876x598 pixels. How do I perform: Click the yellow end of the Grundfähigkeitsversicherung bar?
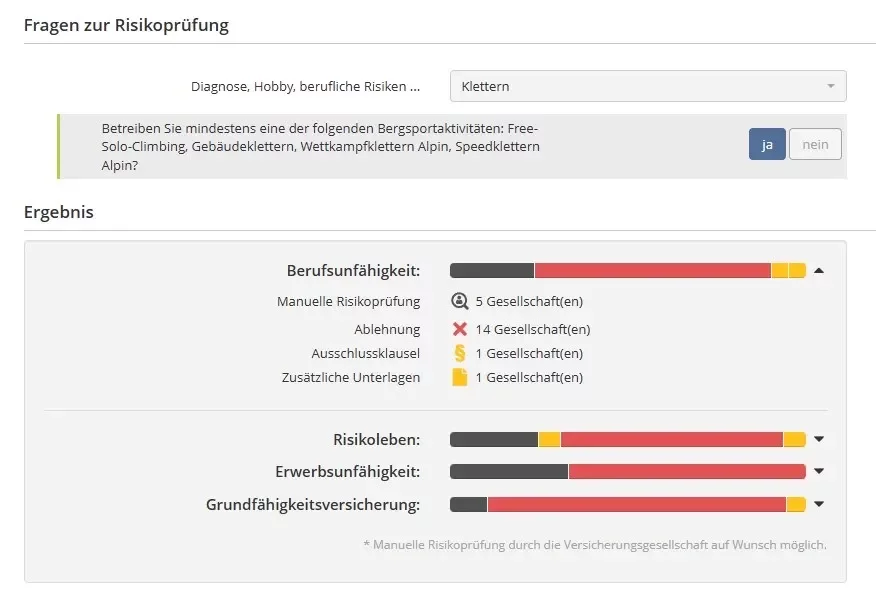click(798, 504)
